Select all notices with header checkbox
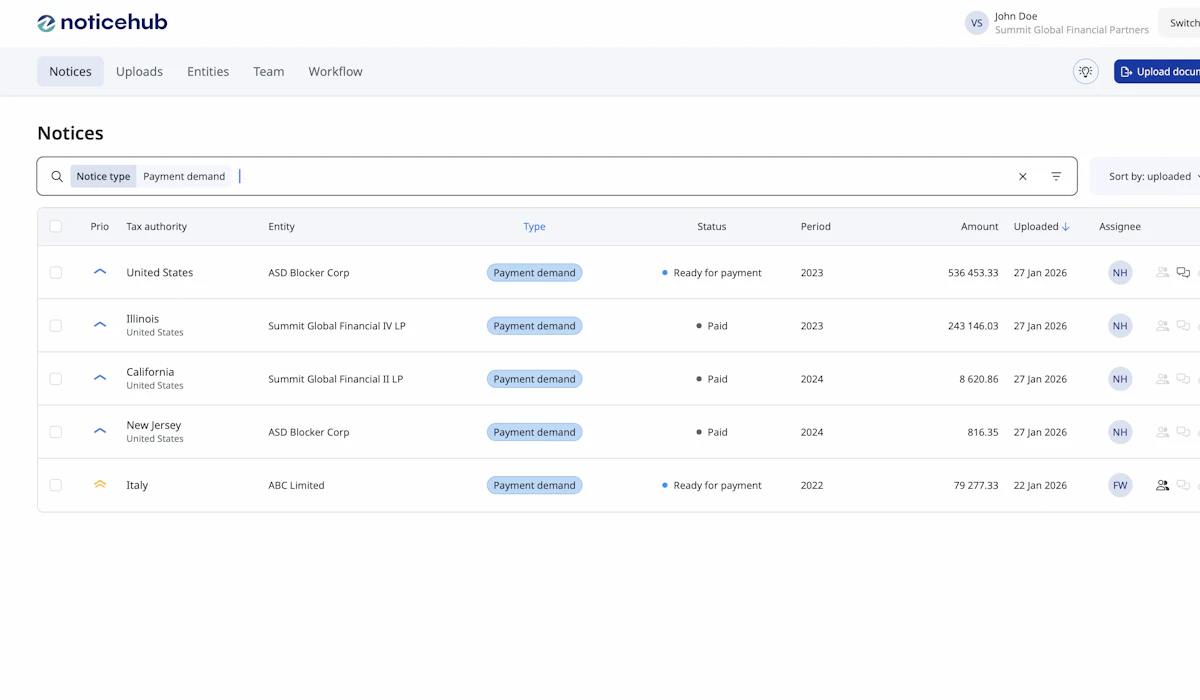 [56, 227]
